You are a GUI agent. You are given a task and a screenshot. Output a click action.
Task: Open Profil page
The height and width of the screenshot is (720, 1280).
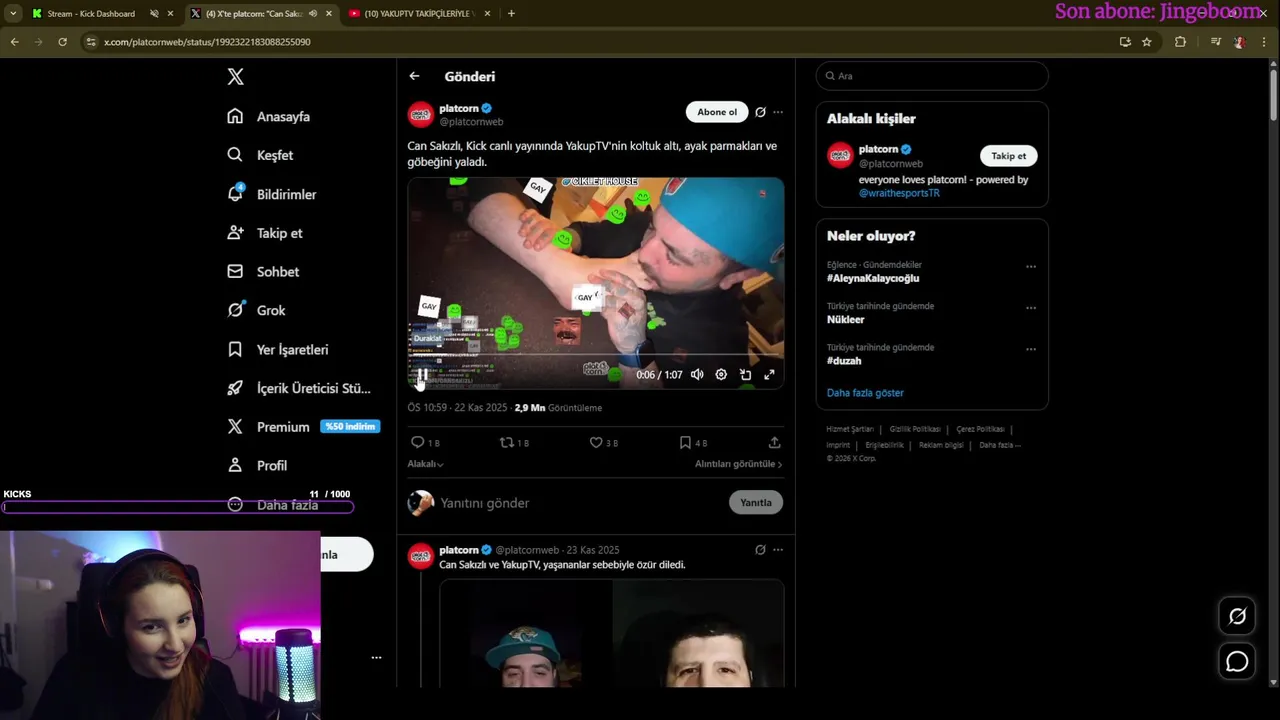point(257,466)
